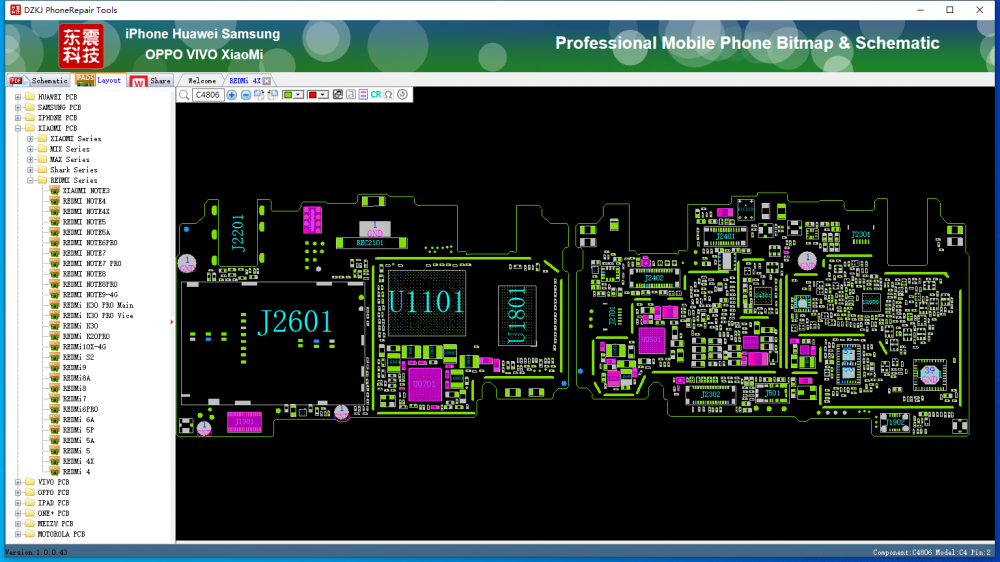Expand the MAX Series subfolder
Image resolution: width=1000 pixels, height=562 pixels.
tap(31, 159)
